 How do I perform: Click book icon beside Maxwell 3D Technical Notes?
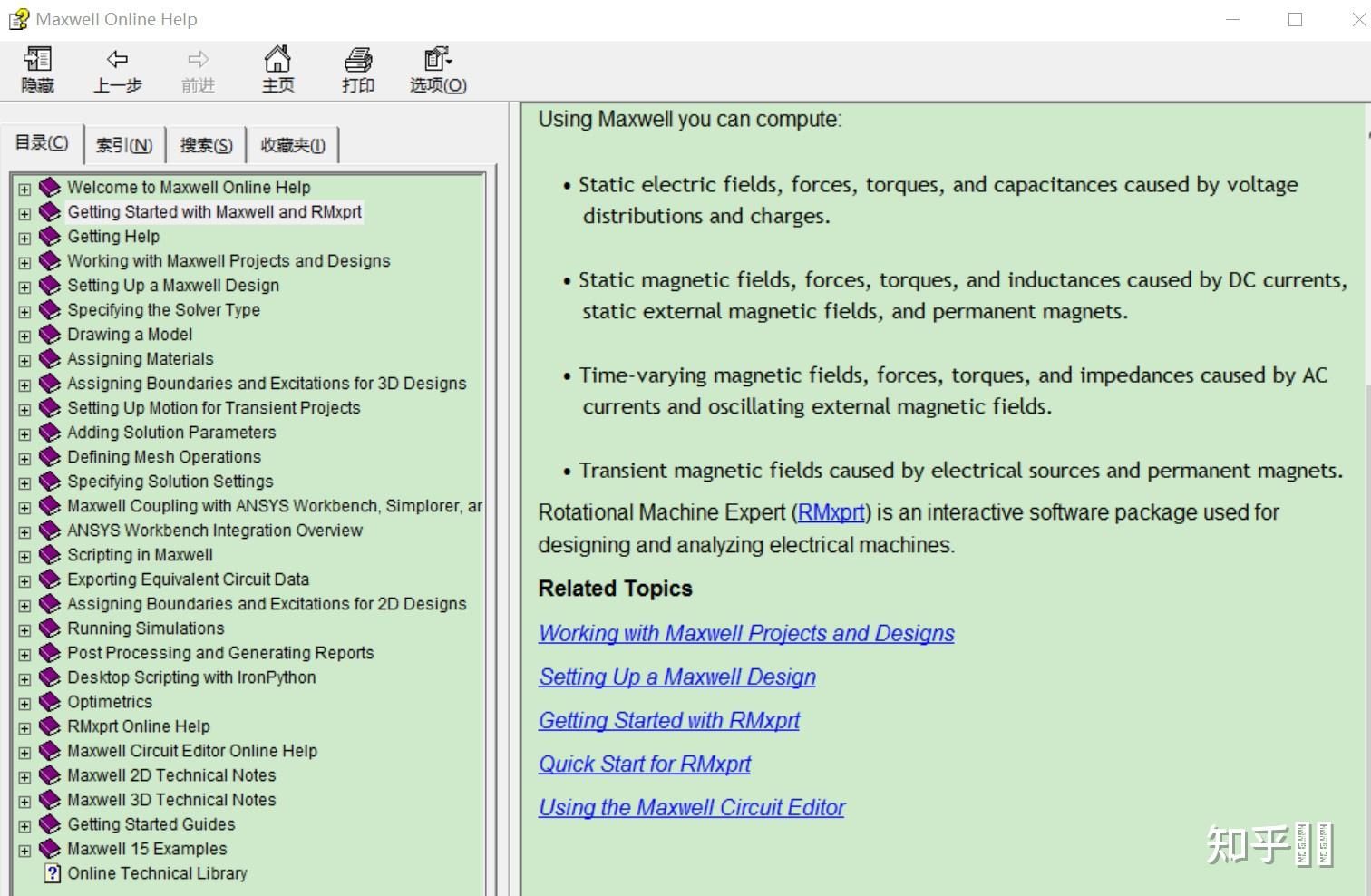click(x=50, y=800)
